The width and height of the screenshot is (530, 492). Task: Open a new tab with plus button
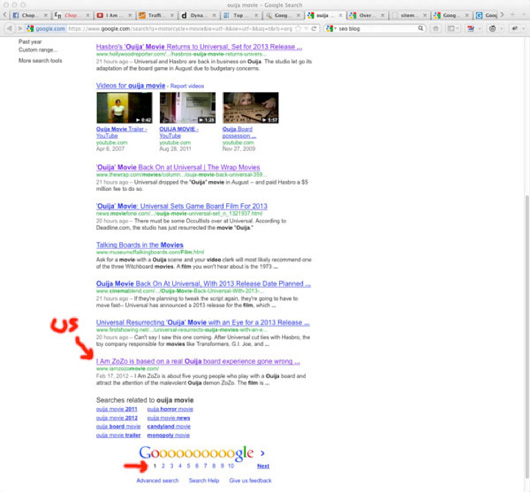[512, 15]
